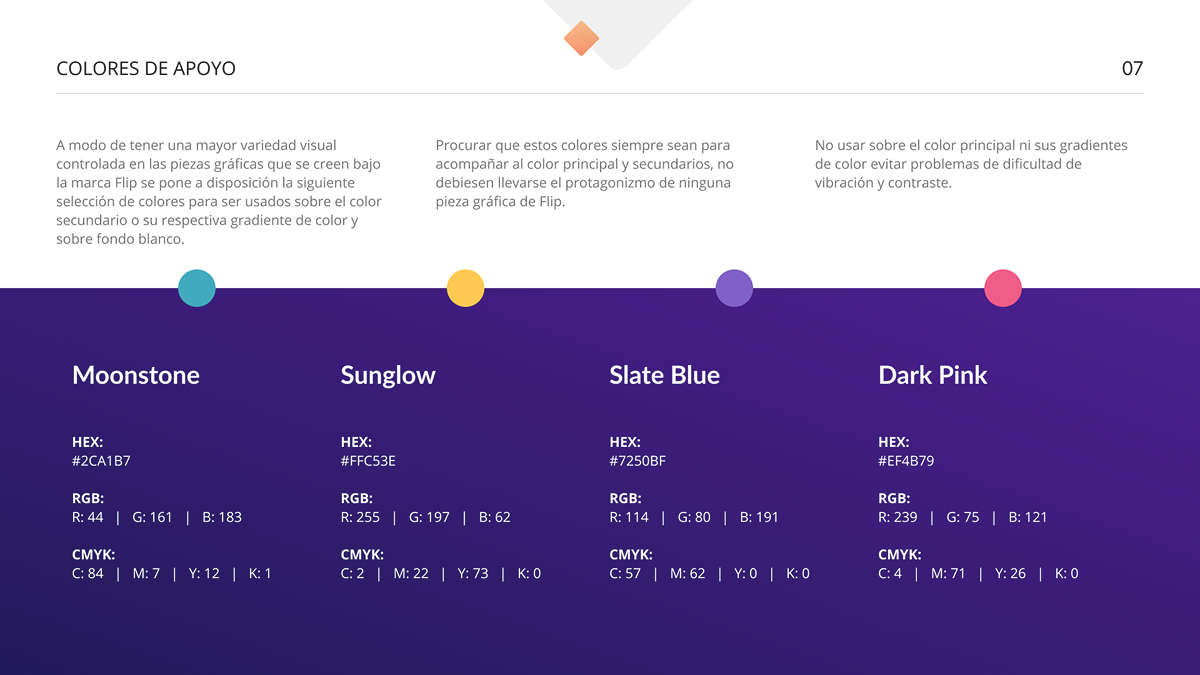Click the paragraph starting with Procurar
This screenshot has height=675, width=1200.
585,174
